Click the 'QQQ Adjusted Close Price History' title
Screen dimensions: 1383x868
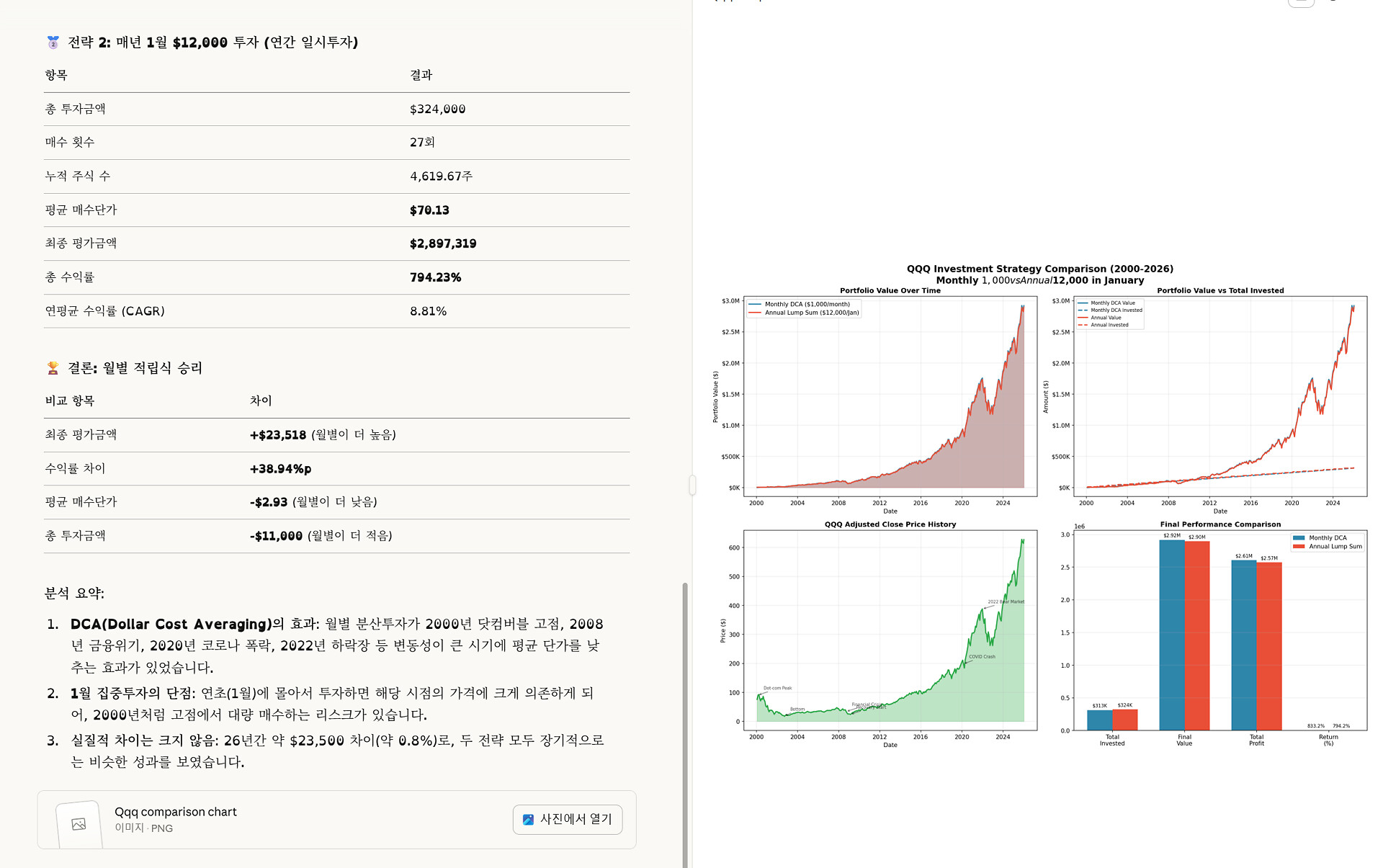tap(890, 524)
